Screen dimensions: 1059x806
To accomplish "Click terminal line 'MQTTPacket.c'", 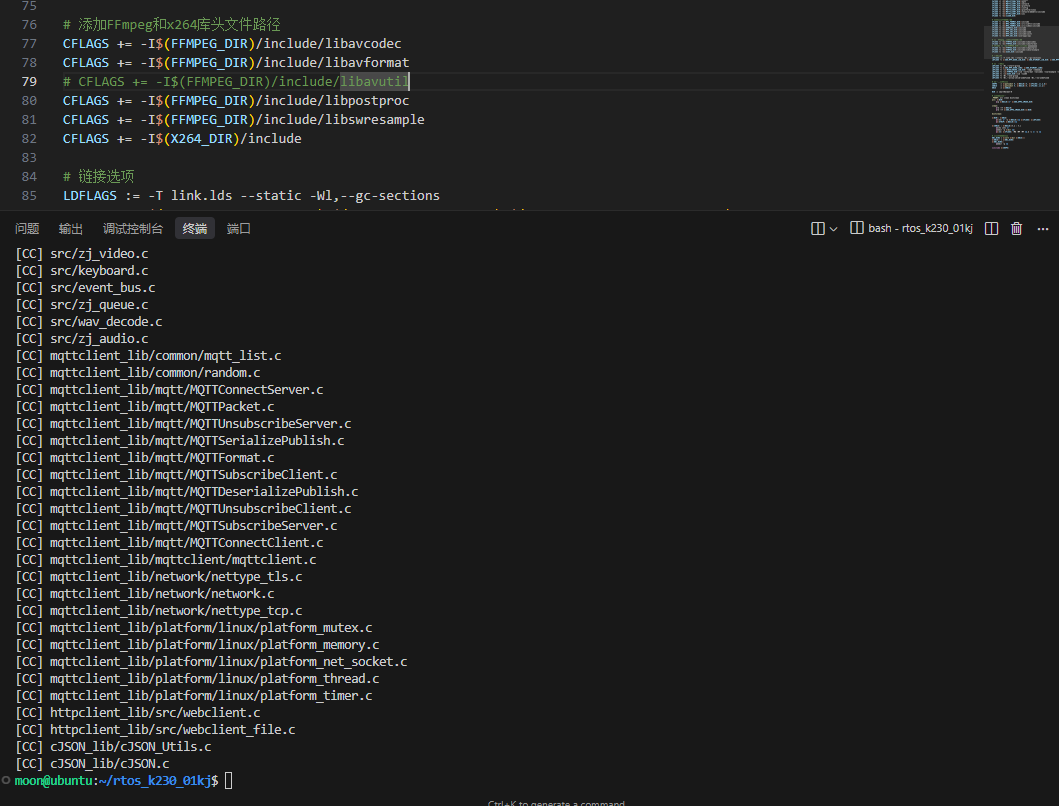I will tap(145, 406).
